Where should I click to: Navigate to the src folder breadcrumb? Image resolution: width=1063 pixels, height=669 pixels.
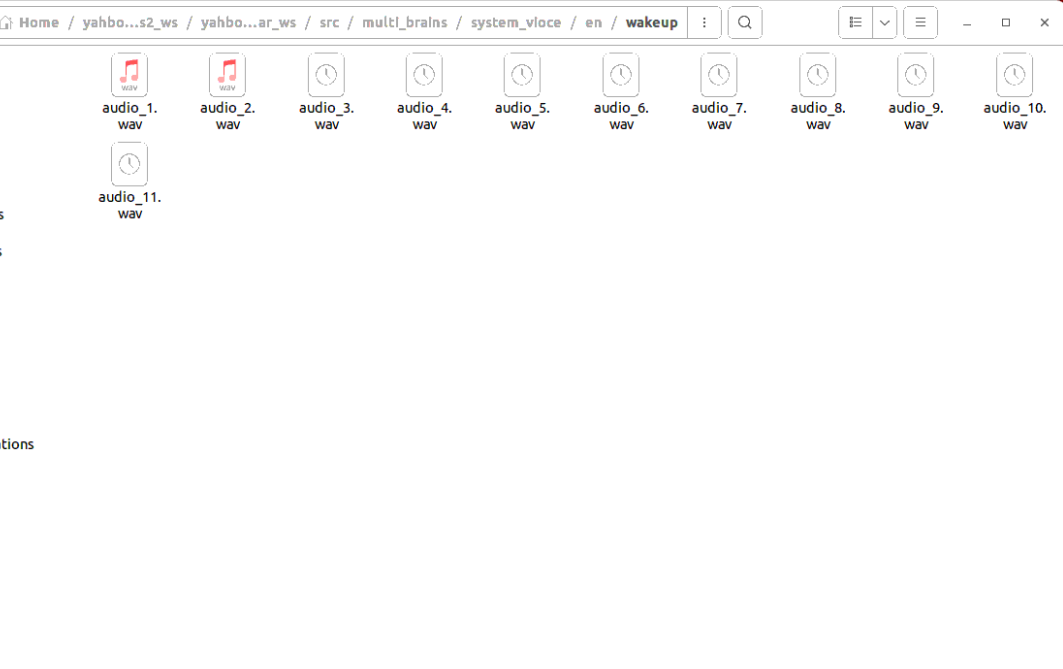click(329, 22)
